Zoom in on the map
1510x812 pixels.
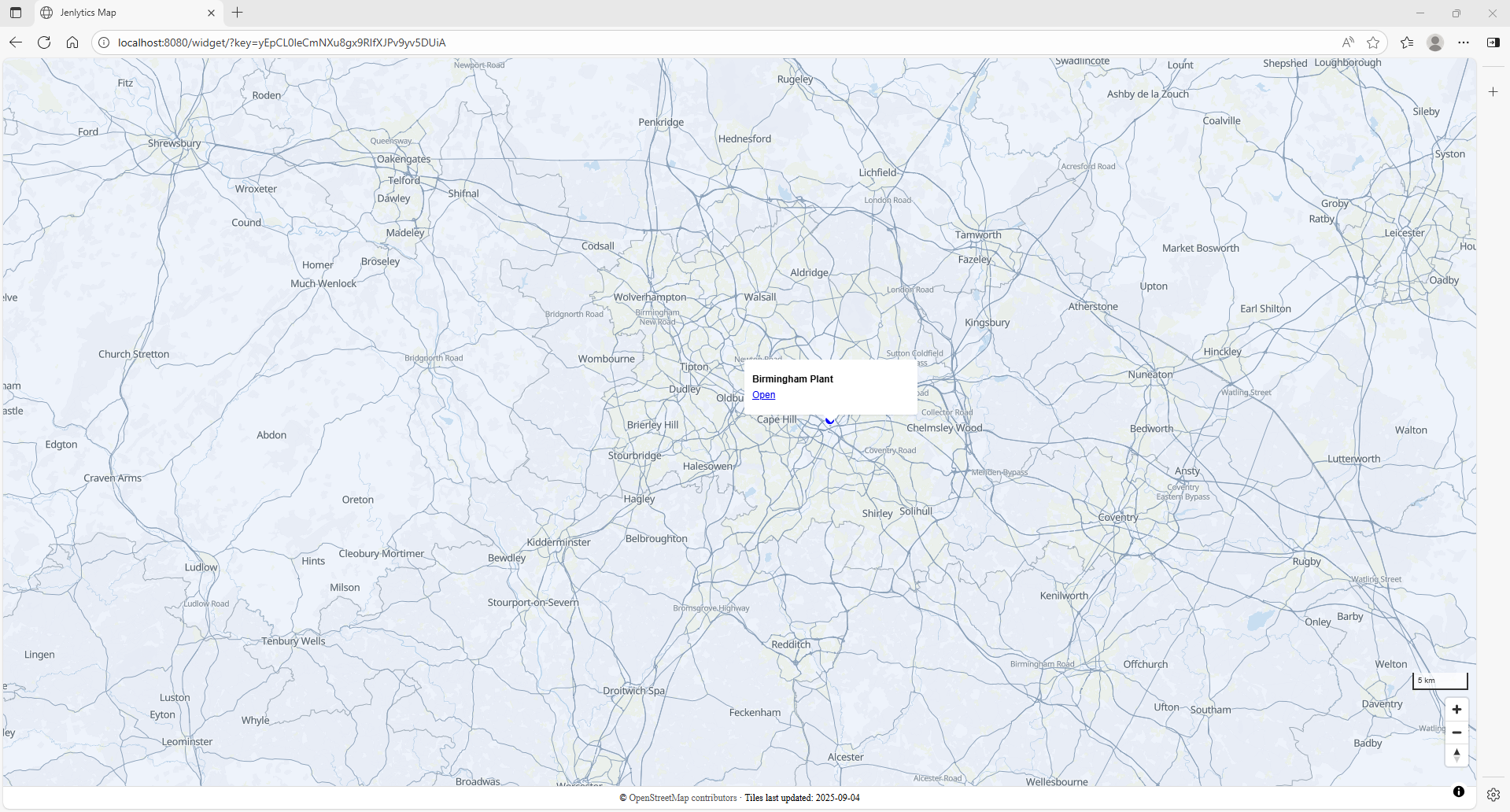point(1456,709)
